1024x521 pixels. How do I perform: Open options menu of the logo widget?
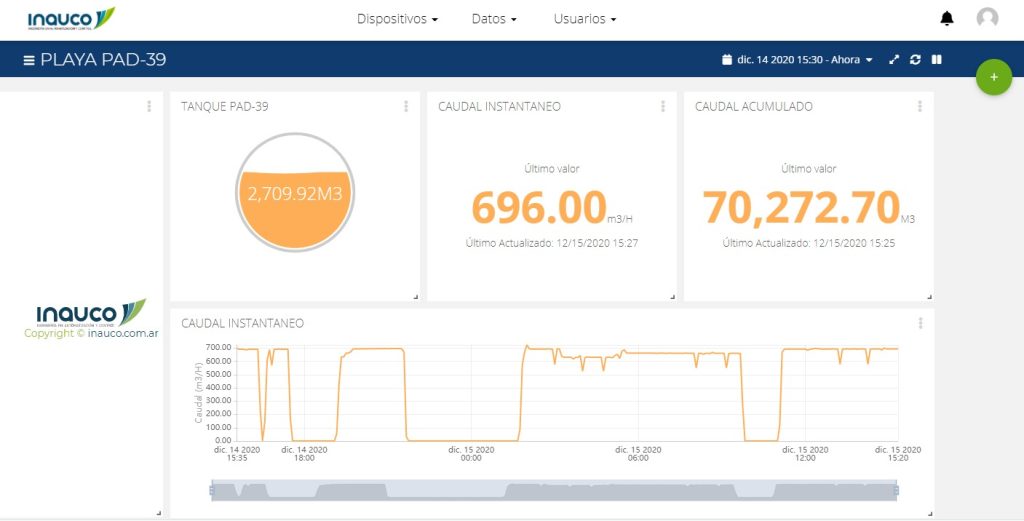click(x=149, y=106)
